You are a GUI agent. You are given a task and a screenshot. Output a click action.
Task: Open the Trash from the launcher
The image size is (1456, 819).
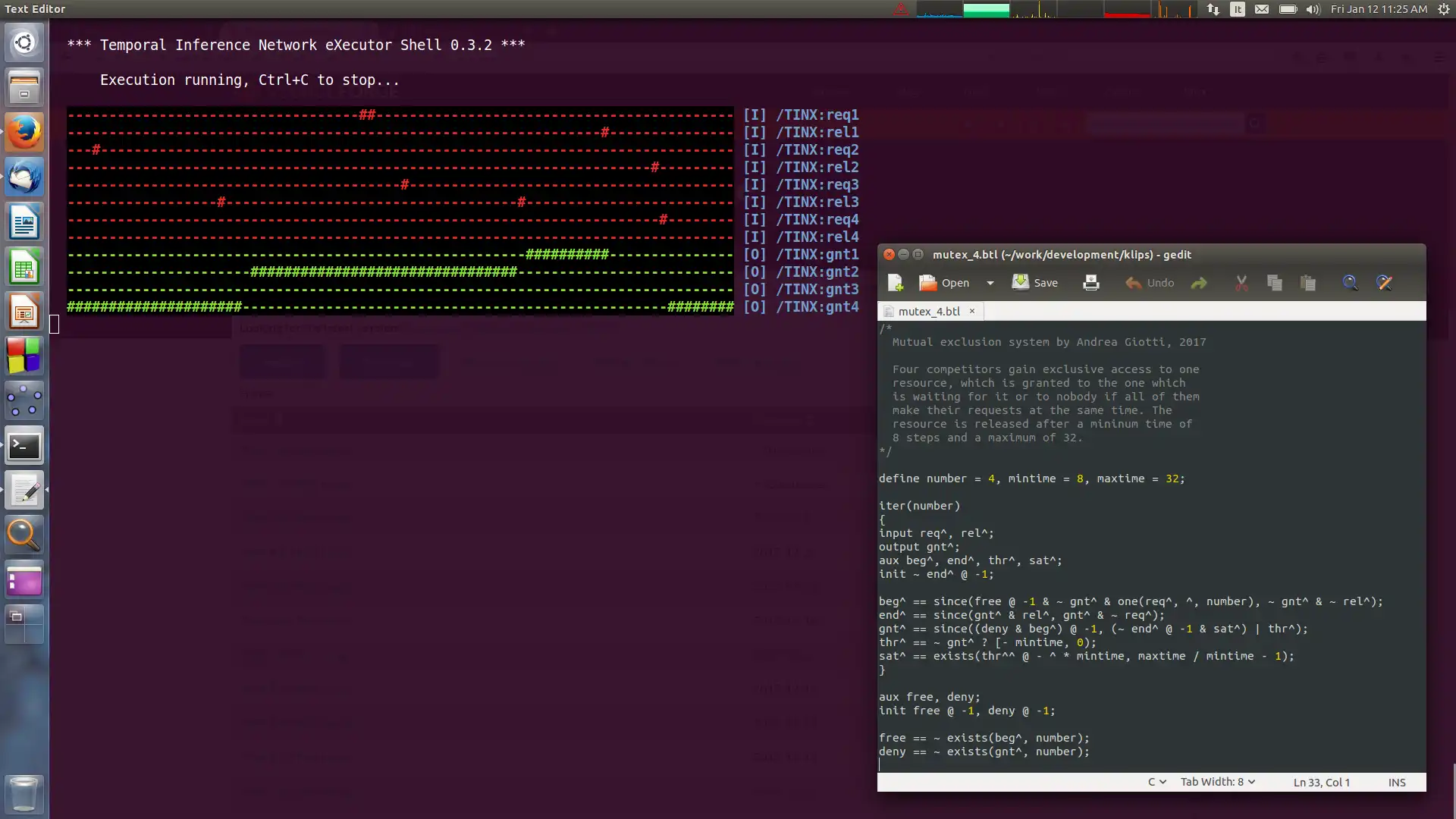click(24, 793)
